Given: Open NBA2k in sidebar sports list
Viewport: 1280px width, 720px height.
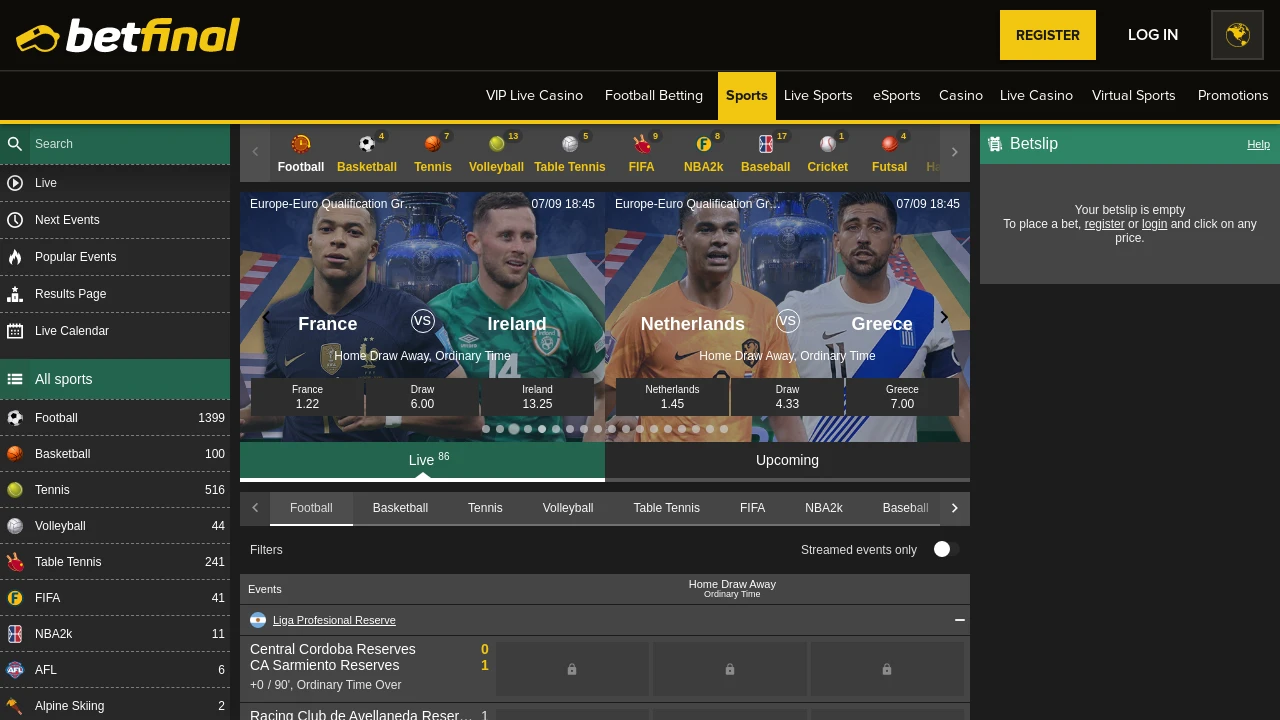Looking at the screenshot, I should tap(115, 634).
